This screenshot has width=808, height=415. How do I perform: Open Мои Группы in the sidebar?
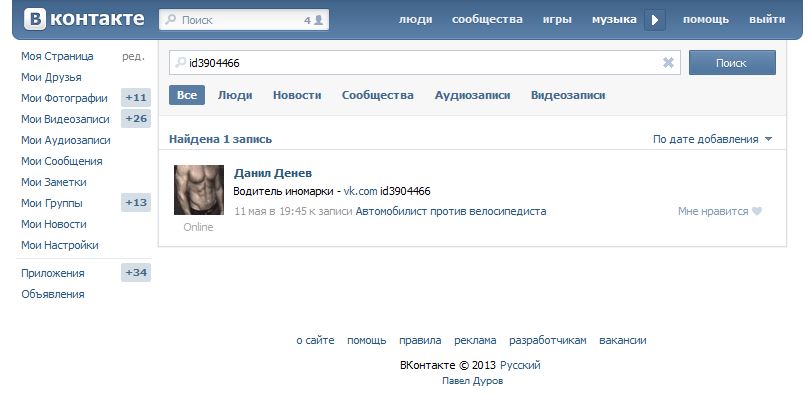[x=52, y=203]
